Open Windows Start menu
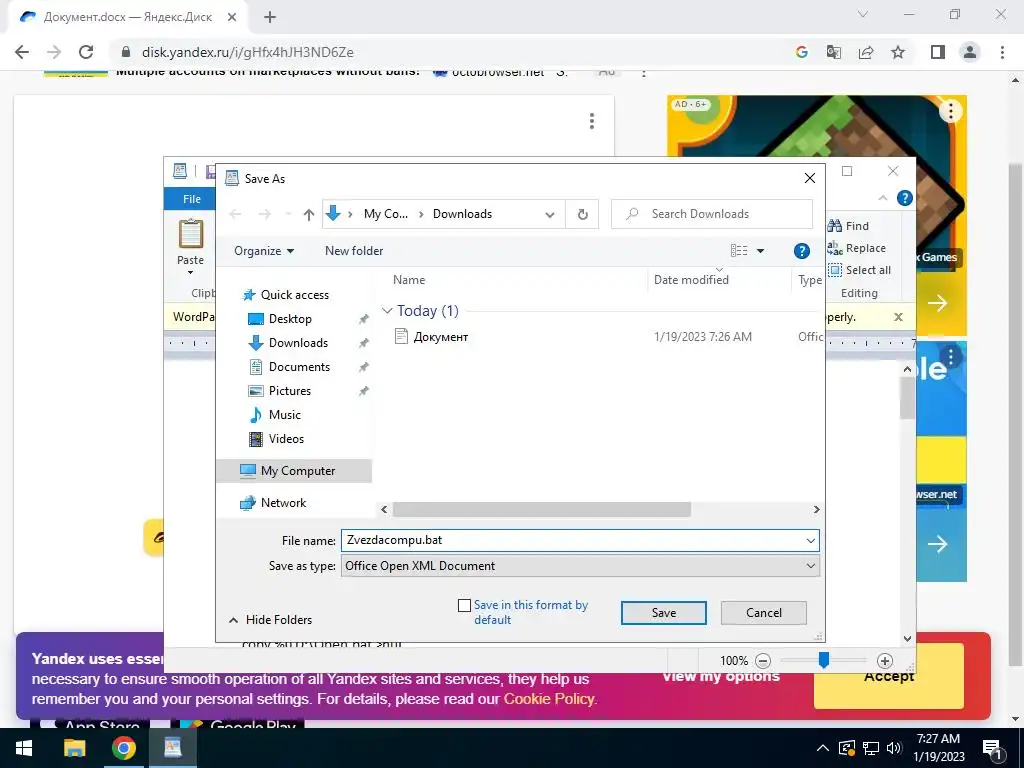1024x768 pixels. point(24,748)
